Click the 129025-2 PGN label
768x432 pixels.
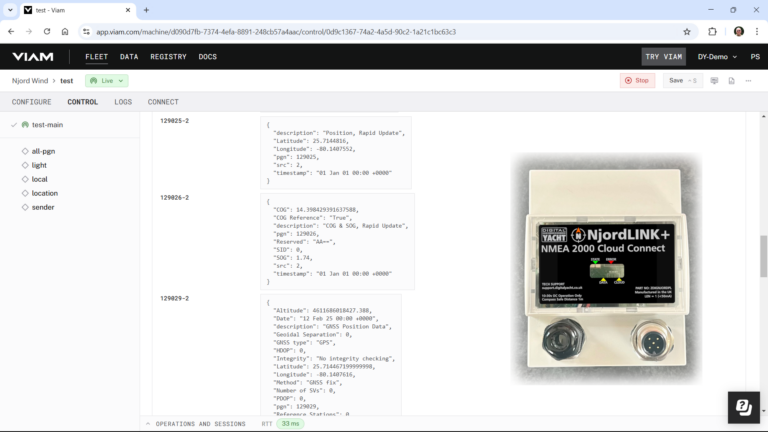point(174,120)
